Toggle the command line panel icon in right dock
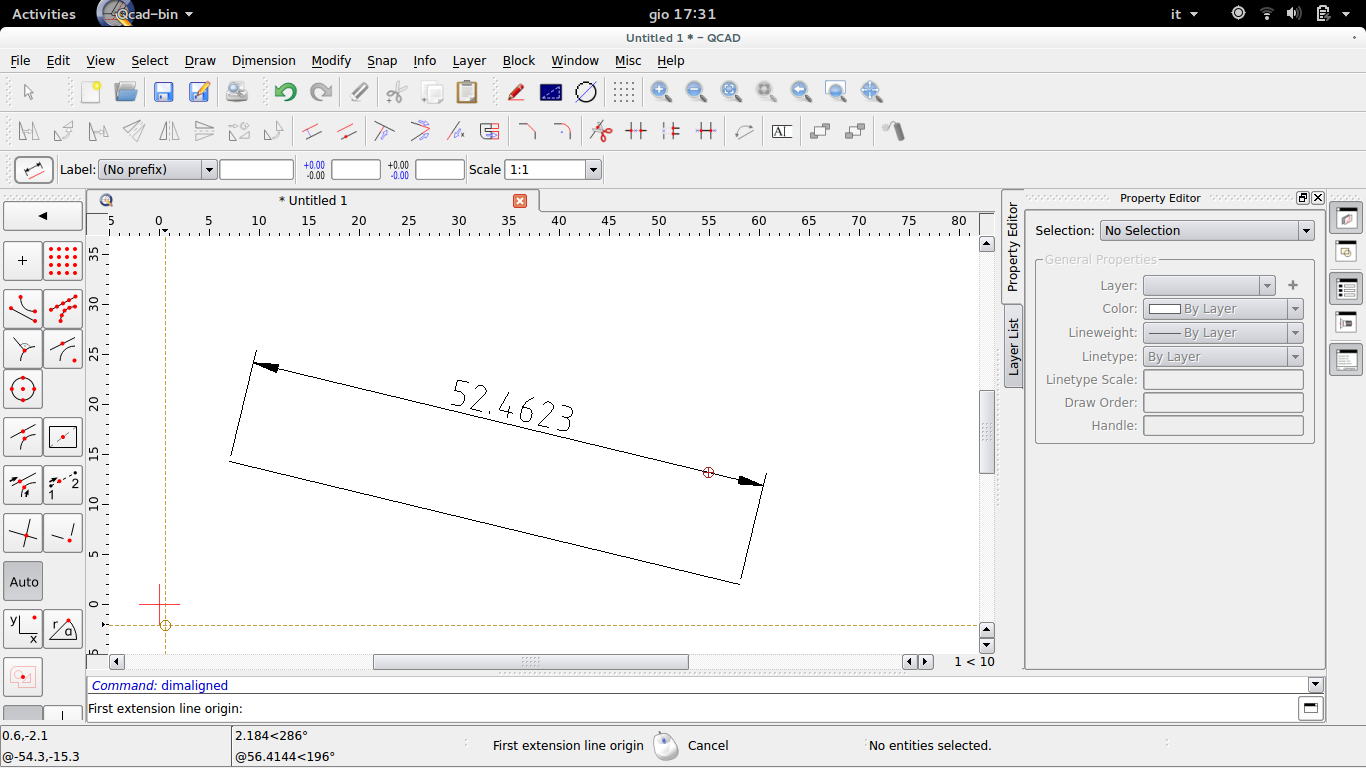1366x768 pixels. 1346,359
